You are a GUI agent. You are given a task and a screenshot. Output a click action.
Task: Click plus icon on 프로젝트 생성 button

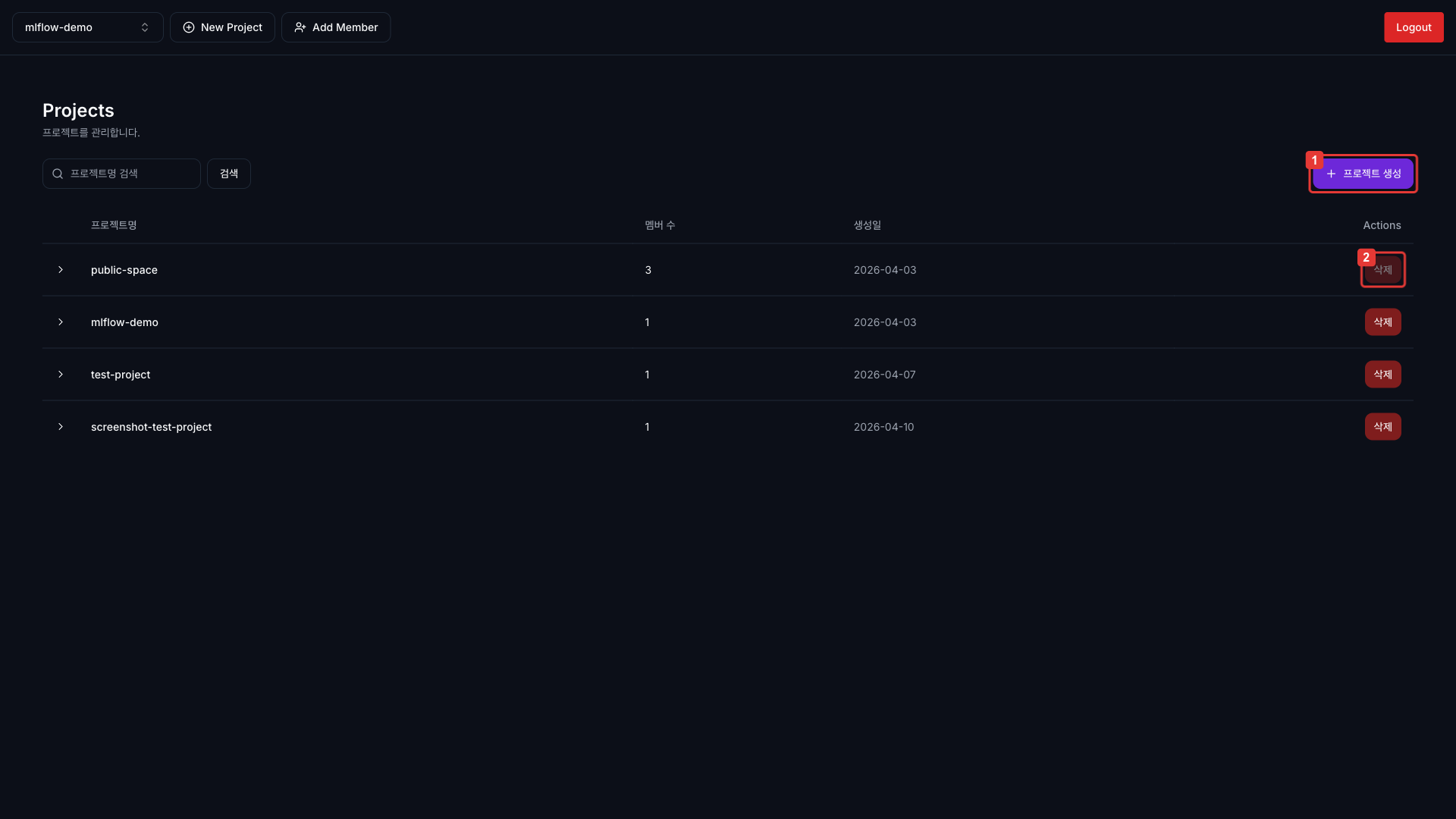click(1331, 174)
